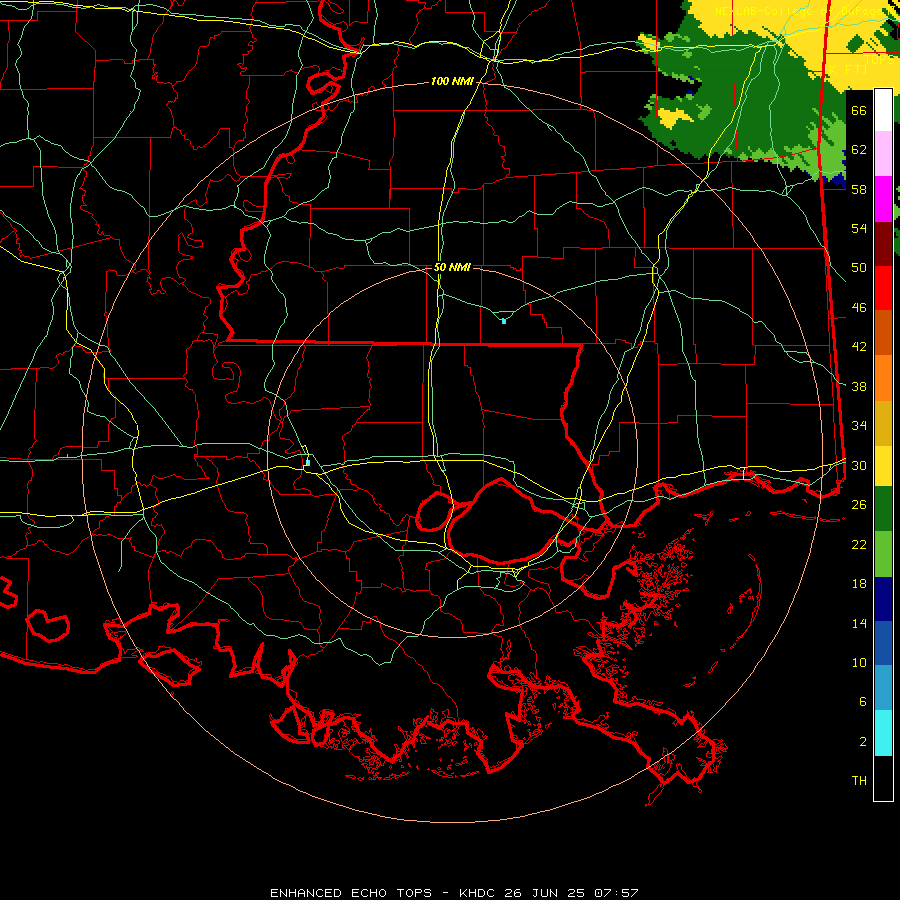Screen dimensions: 900x900
Task: Click the "42" legend scale value
Action: pos(859,347)
